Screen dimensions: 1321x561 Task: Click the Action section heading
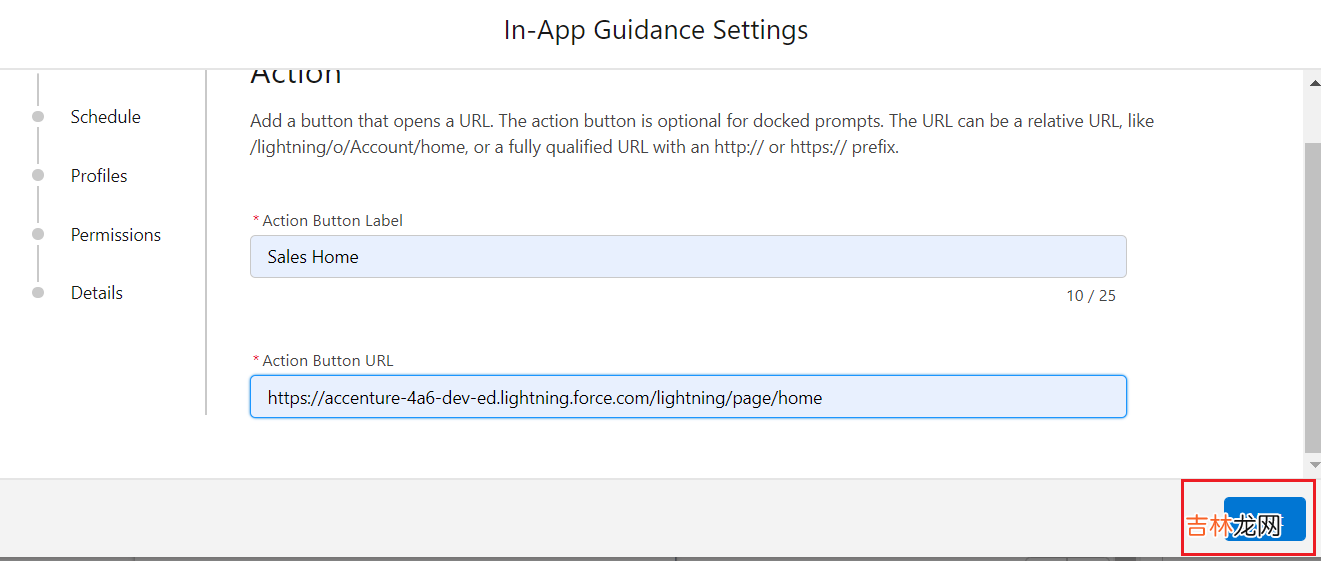[x=296, y=76]
